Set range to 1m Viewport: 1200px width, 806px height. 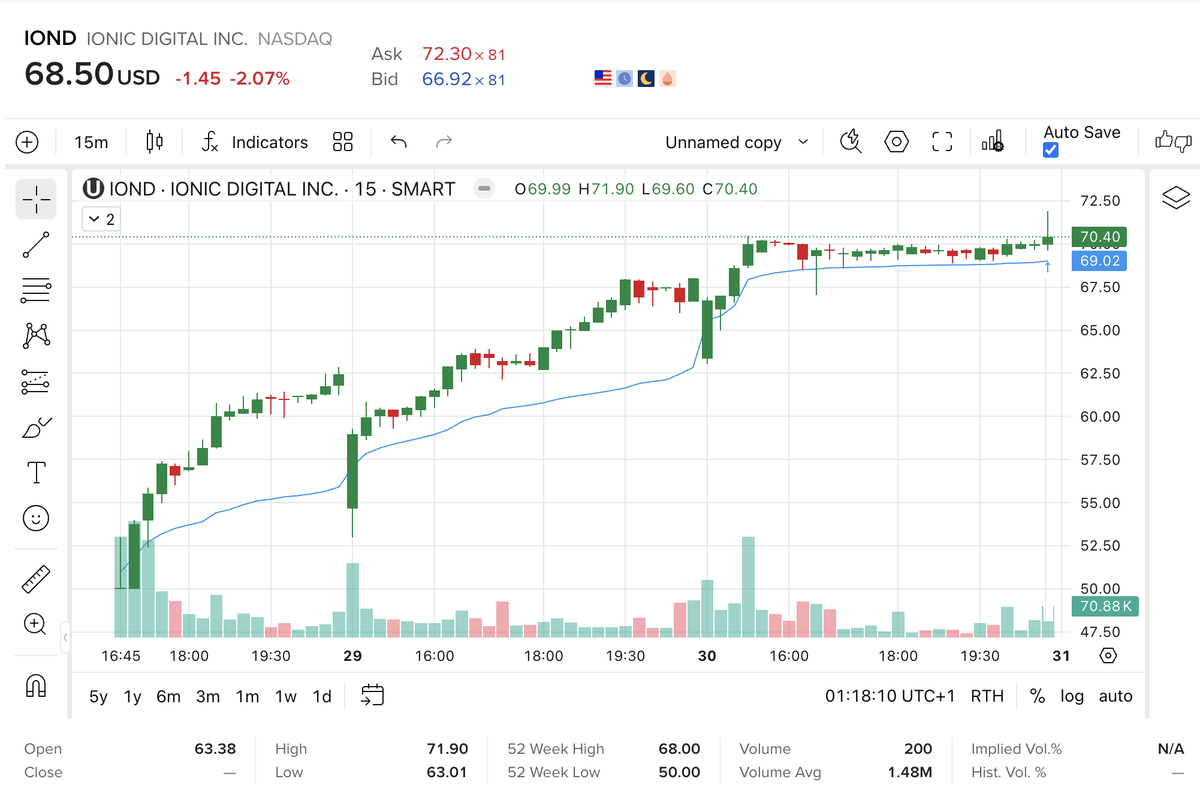click(x=247, y=696)
